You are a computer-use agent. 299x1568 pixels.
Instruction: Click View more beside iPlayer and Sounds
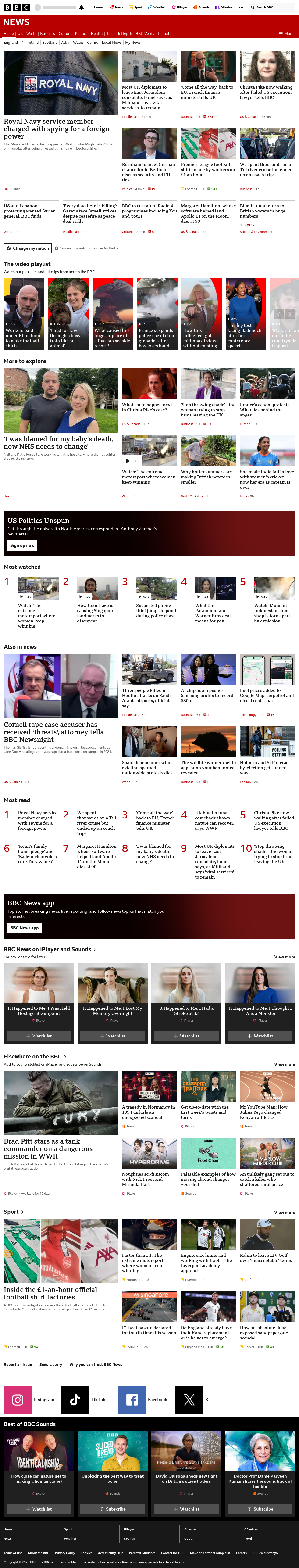pos(284,957)
